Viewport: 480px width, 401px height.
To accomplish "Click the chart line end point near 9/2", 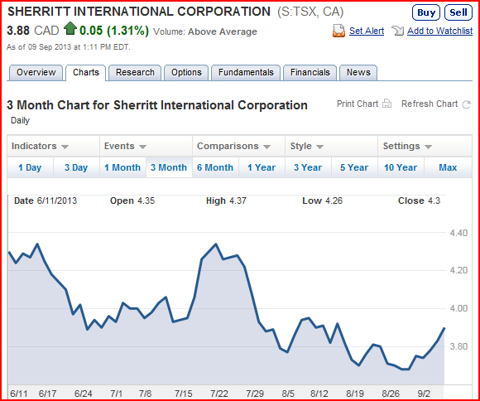I will point(444,328).
